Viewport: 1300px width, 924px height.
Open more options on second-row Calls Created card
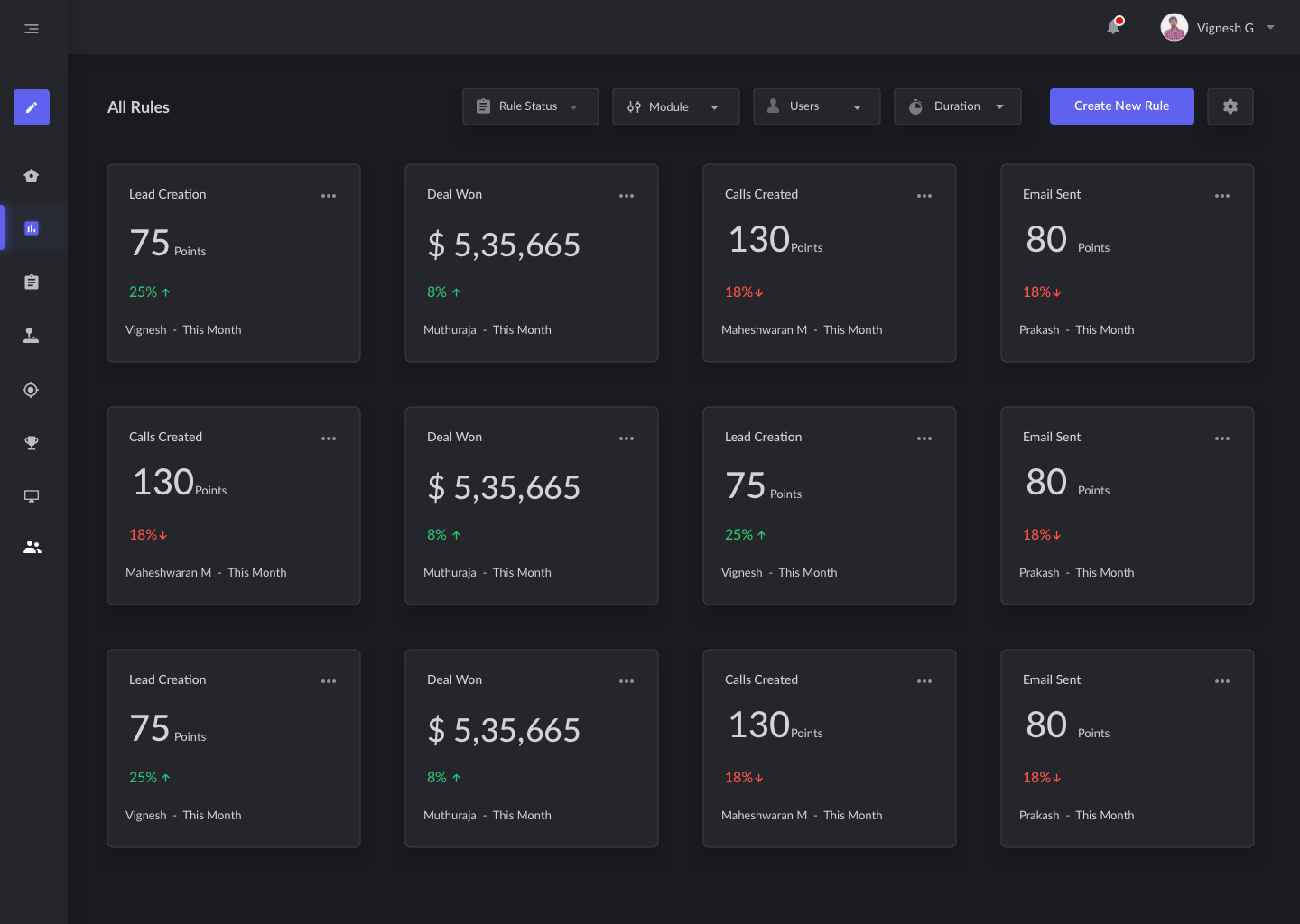(329, 439)
